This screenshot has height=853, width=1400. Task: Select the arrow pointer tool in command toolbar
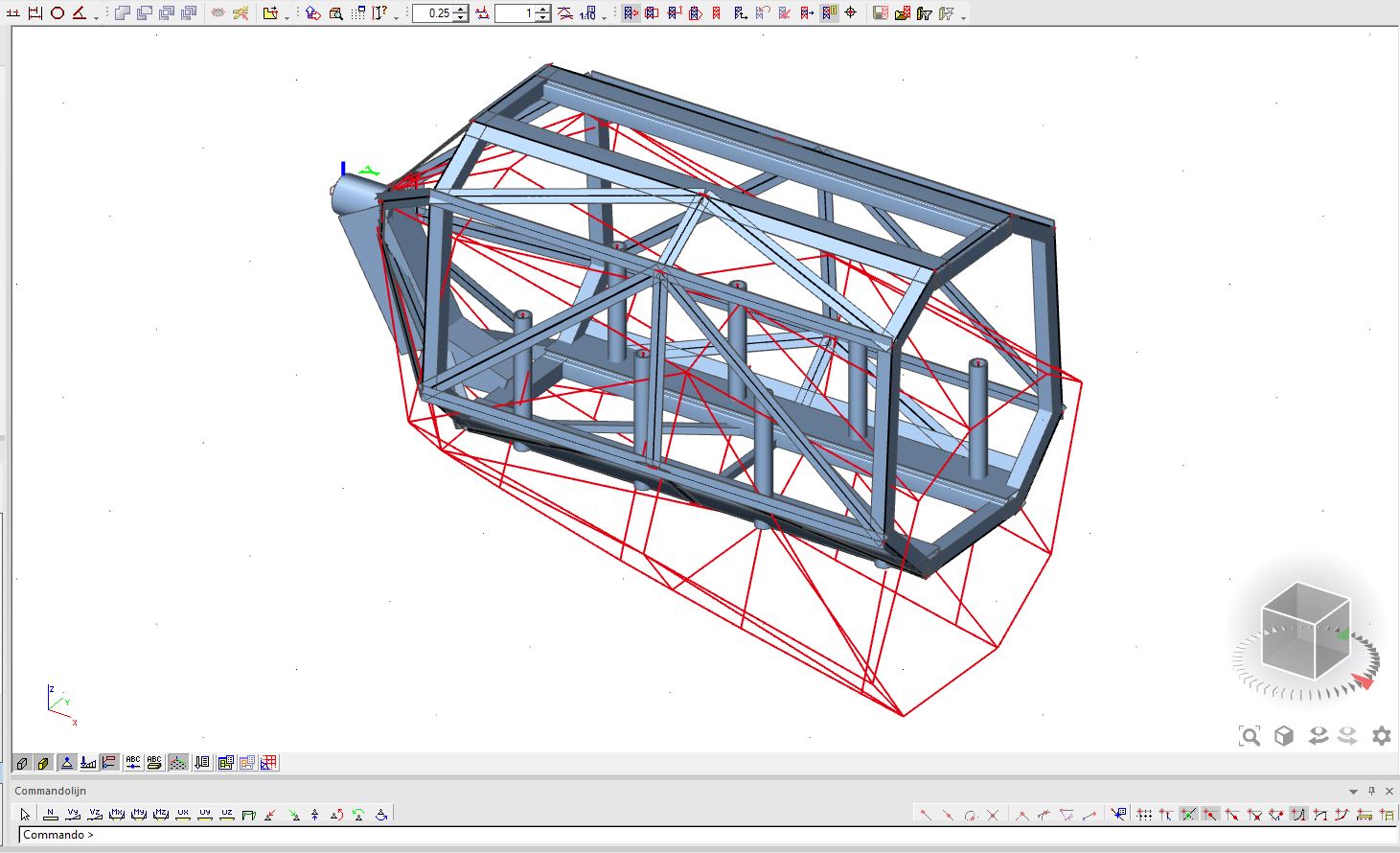click(x=26, y=815)
